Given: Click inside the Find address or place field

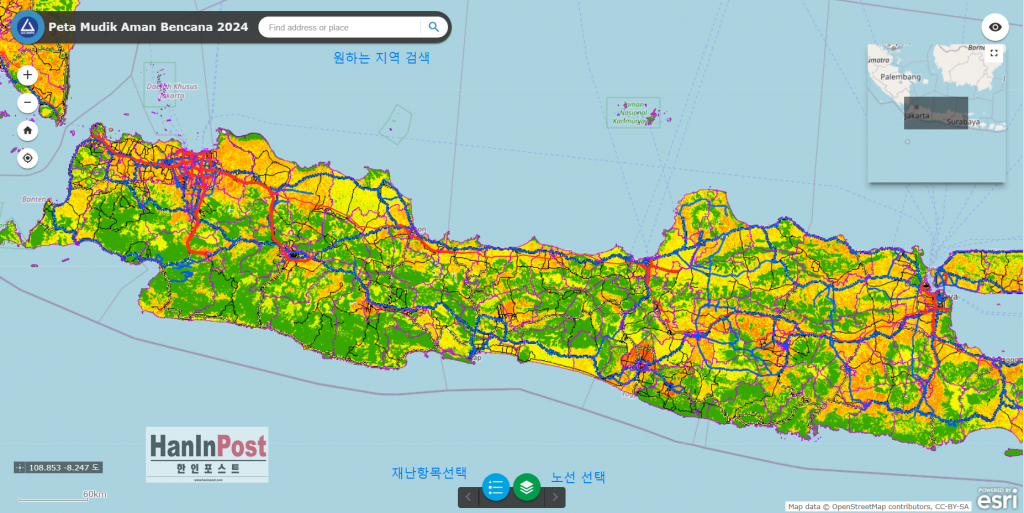Looking at the screenshot, I should (340, 27).
